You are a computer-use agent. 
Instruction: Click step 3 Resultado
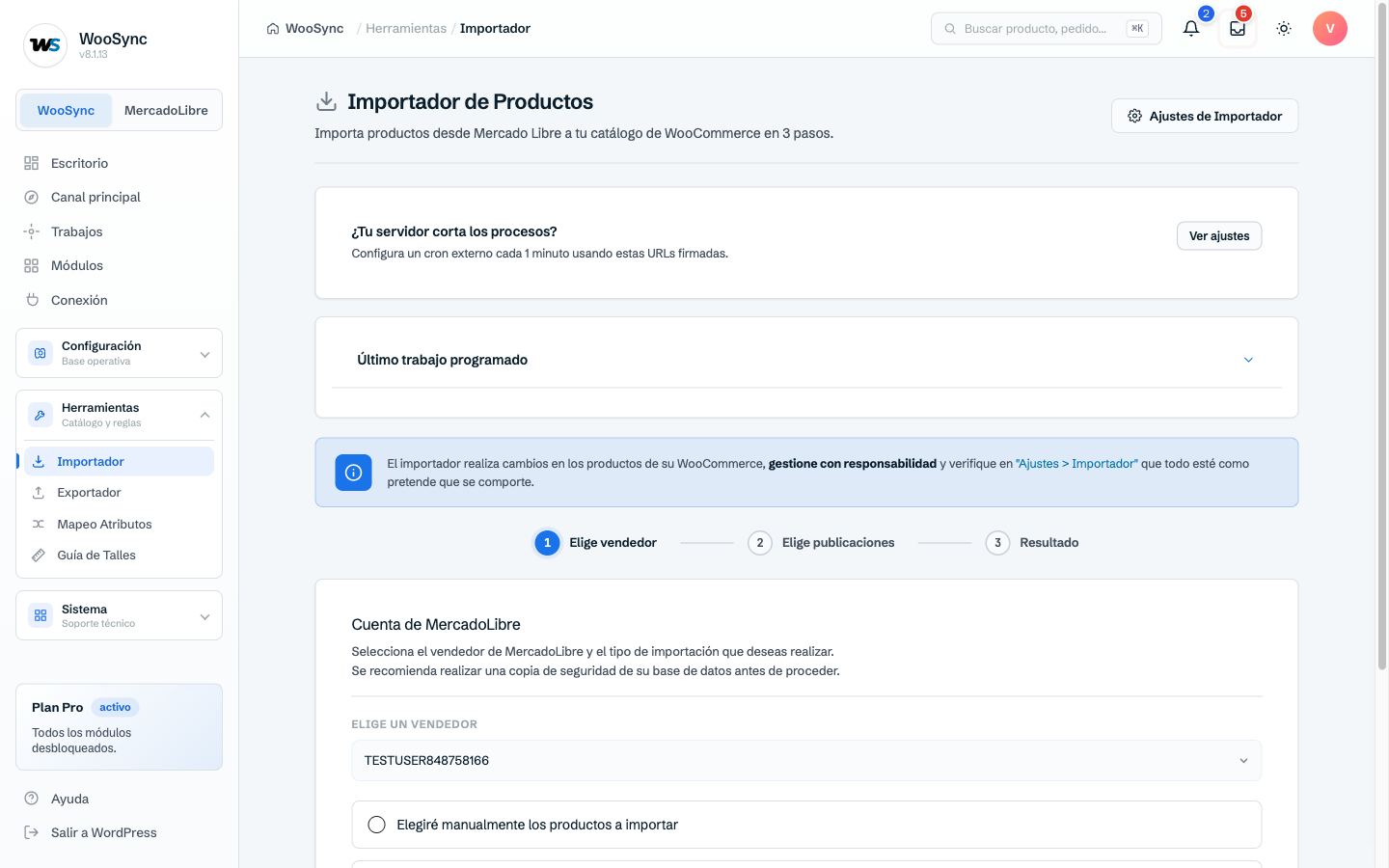click(x=1032, y=543)
